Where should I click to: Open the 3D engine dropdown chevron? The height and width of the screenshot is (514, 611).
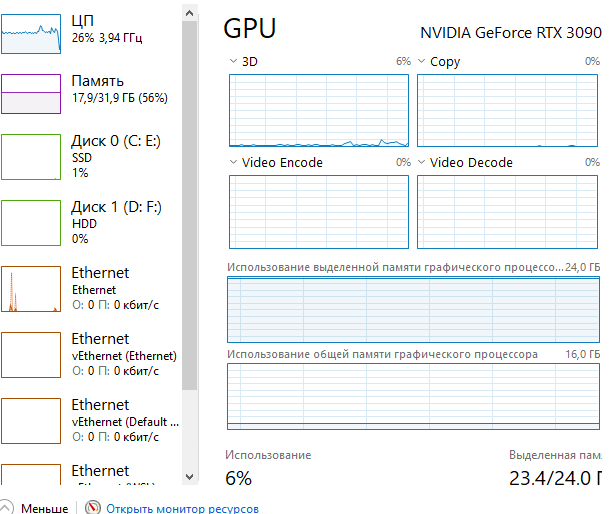pyautogui.click(x=233, y=61)
